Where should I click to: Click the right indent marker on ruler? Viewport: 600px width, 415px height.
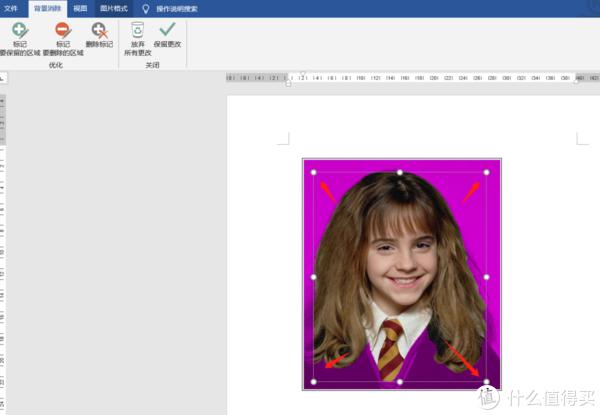pos(575,81)
